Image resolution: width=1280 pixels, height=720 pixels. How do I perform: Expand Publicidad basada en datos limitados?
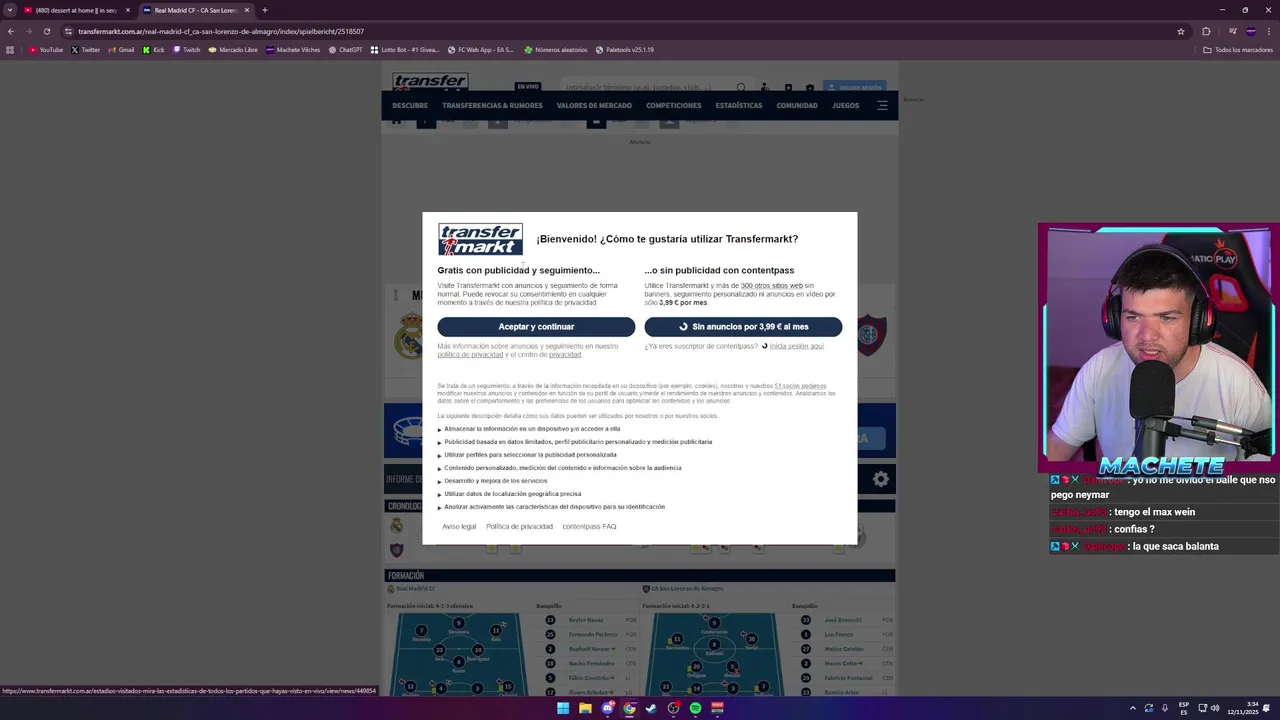coord(576,442)
